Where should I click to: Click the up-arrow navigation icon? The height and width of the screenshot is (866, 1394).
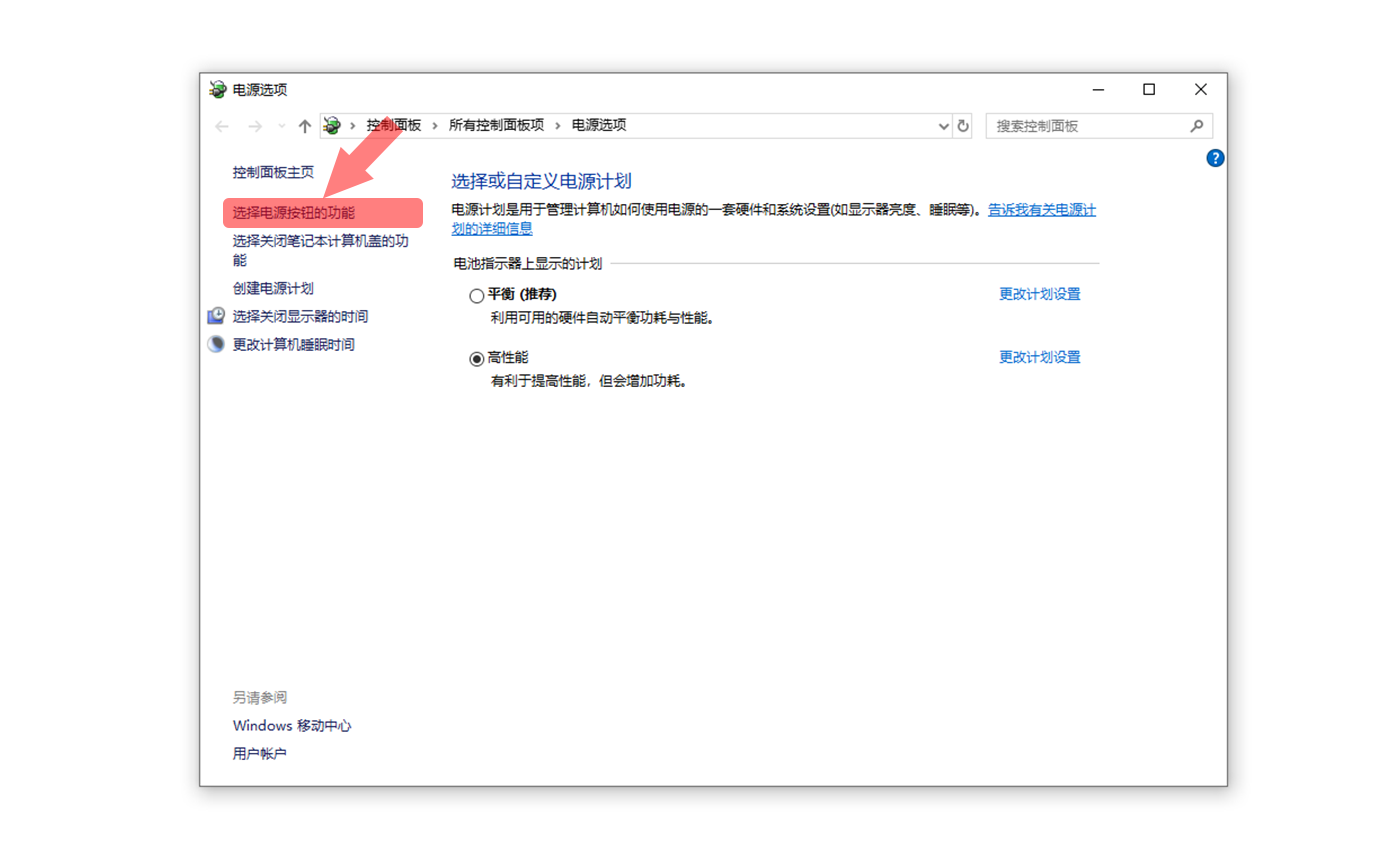(305, 125)
